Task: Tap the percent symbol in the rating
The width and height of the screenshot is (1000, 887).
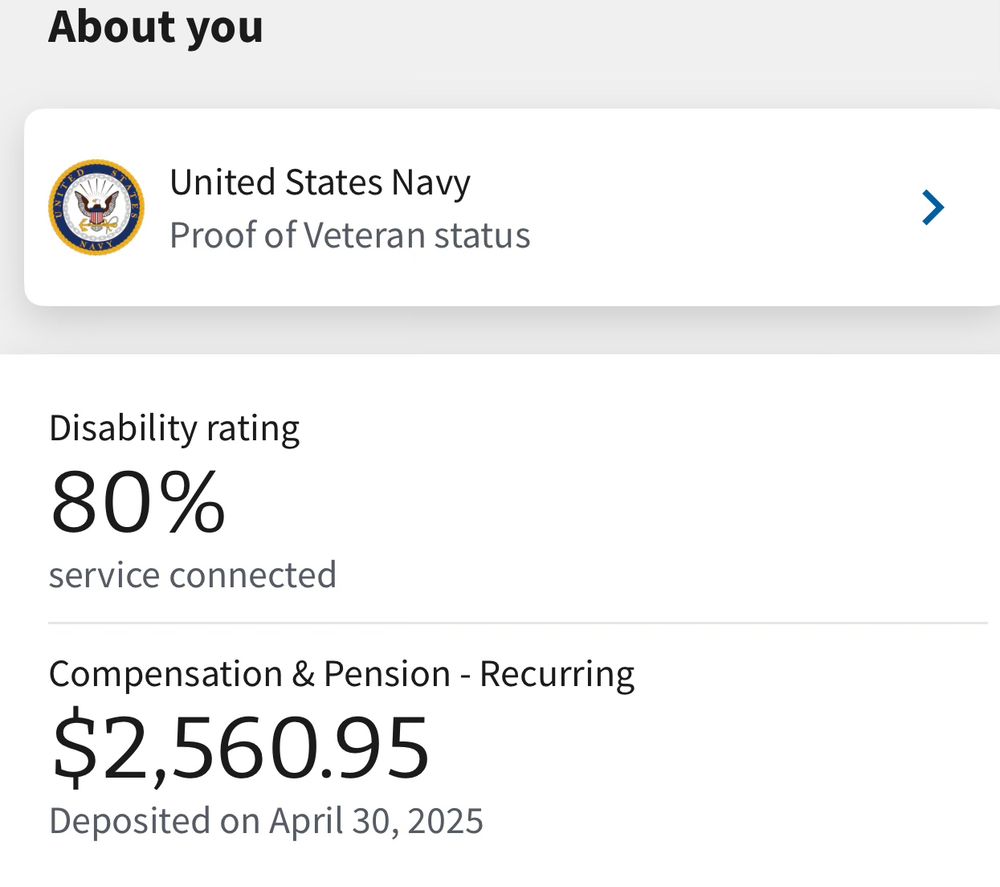Action: (192, 501)
